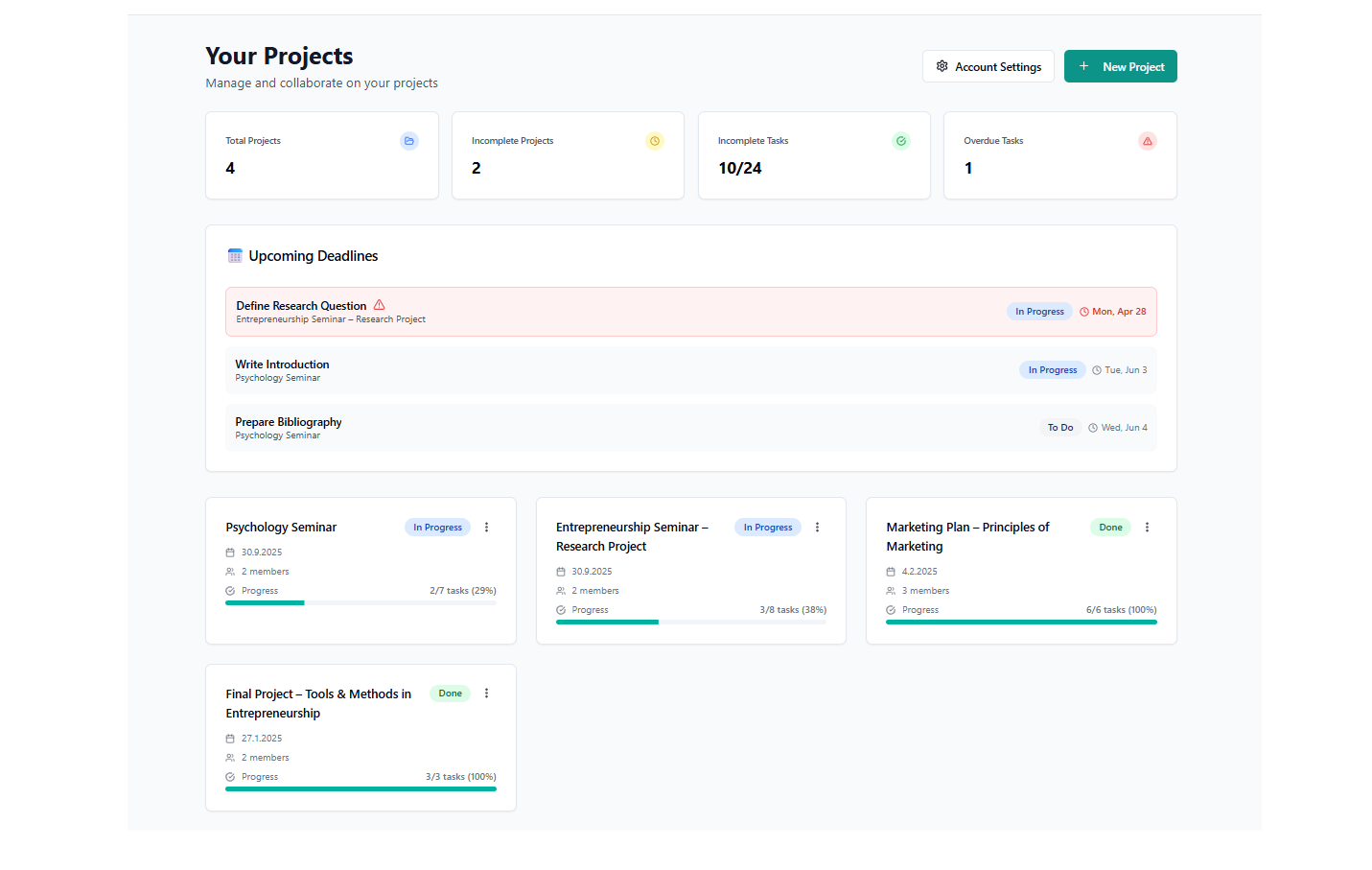Viewport: 1372px width, 870px height.
Task: Toggle the To Do status on Prepare Bibliography
Action: [1060, 427]
